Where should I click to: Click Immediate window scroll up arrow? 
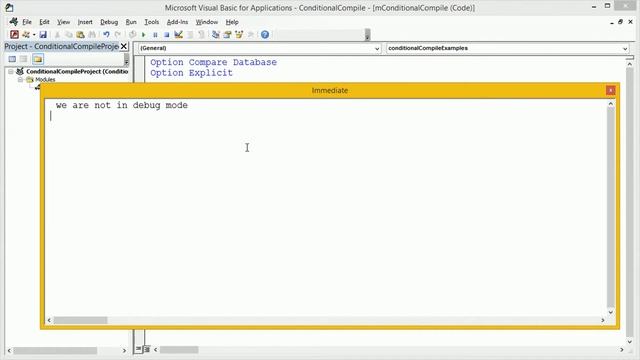[x=611, y=104]
